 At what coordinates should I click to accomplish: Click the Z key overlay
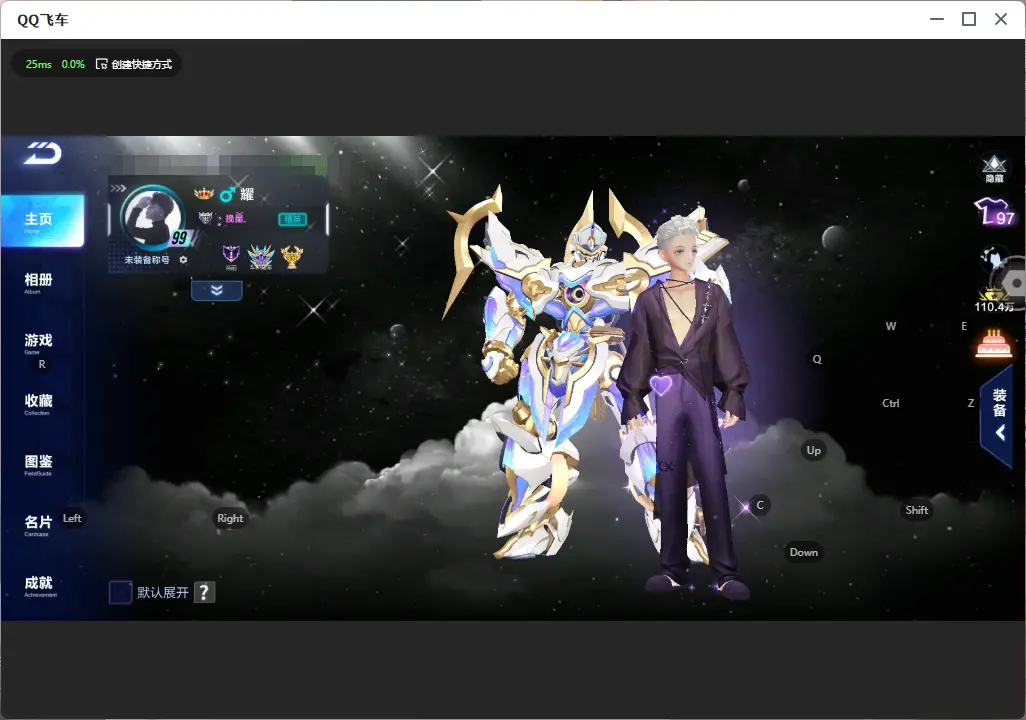point(971,403)
